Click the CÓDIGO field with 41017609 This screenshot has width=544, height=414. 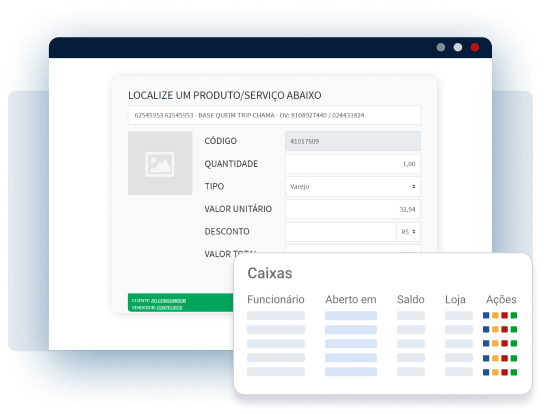353,141
